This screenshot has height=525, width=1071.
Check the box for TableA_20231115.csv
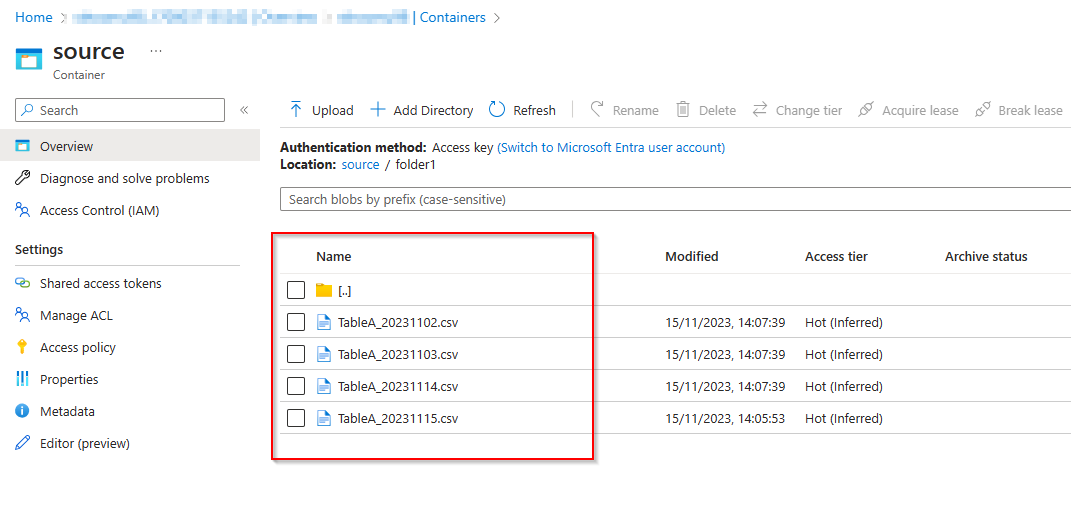click(x=296, y=418)
